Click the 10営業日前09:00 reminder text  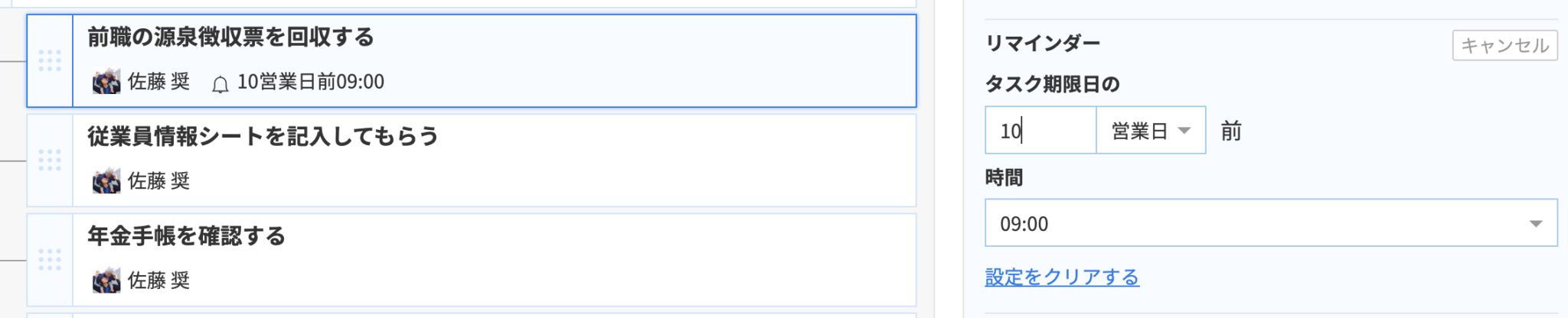tap(311, 82)
